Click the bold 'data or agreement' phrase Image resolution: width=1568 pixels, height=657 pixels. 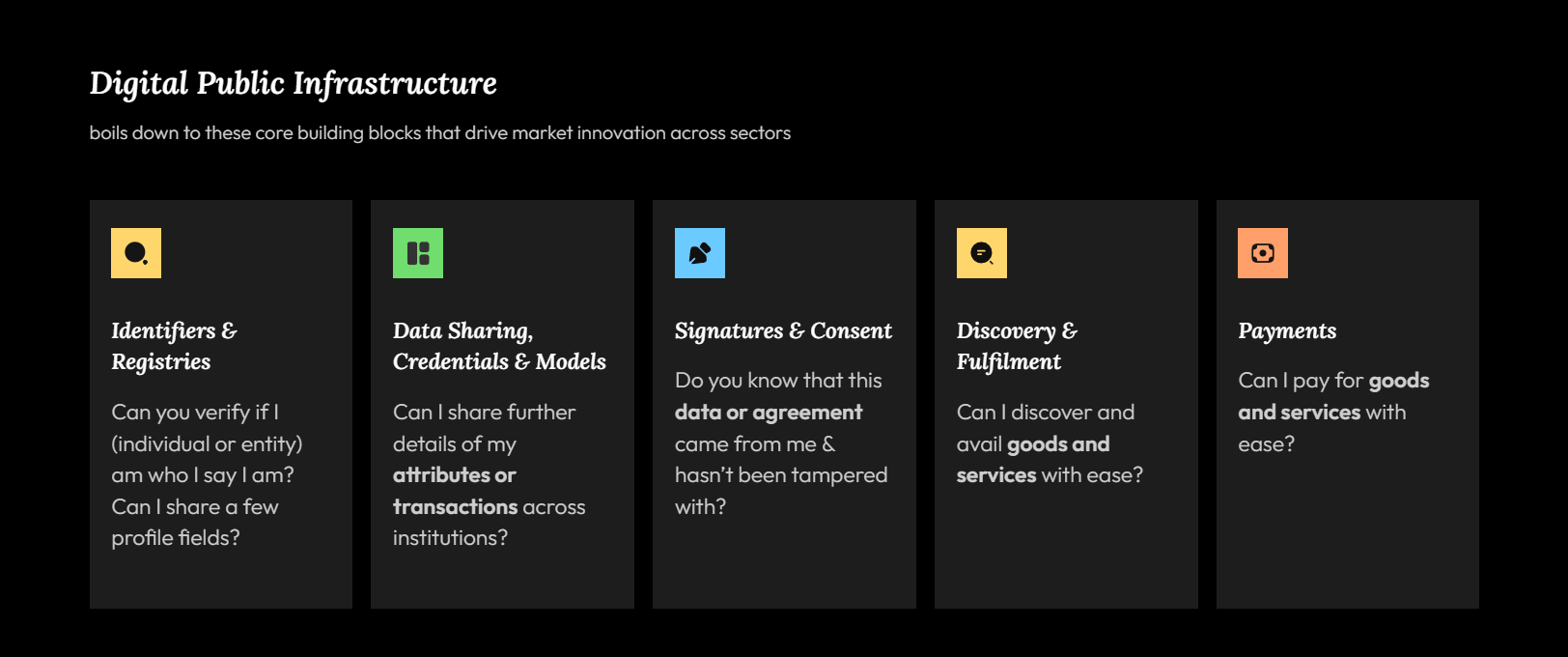click(769, 413)
